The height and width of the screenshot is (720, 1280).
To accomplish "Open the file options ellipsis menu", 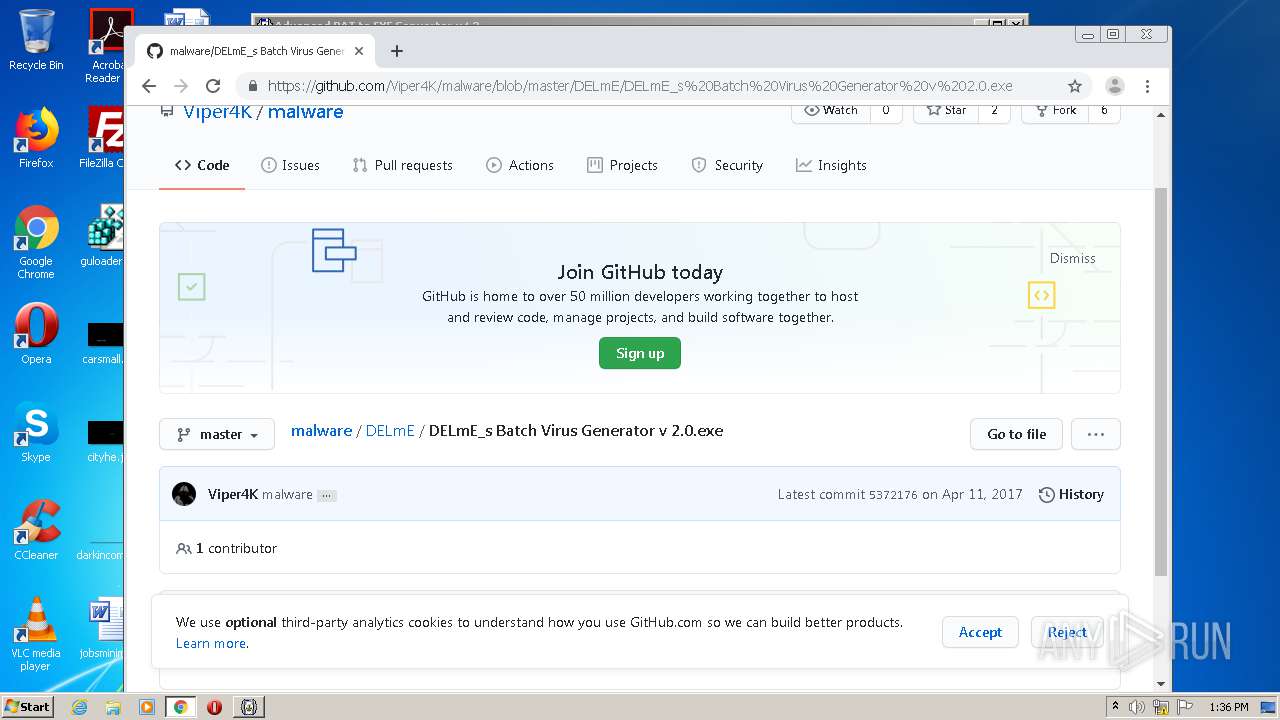I will click(1095, 434).
